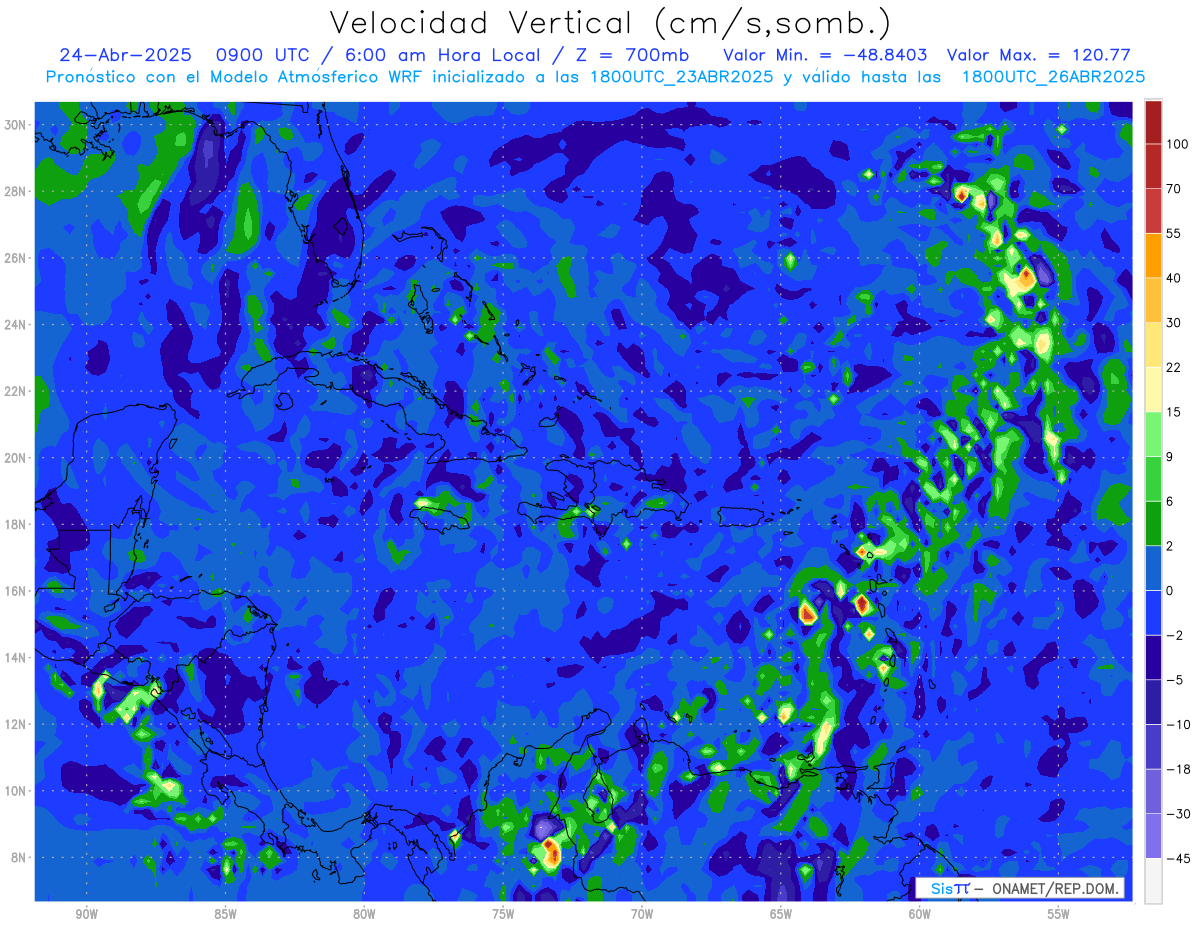
Task: Pick the white swatch below -45
Action: [x=1153, y=880]
